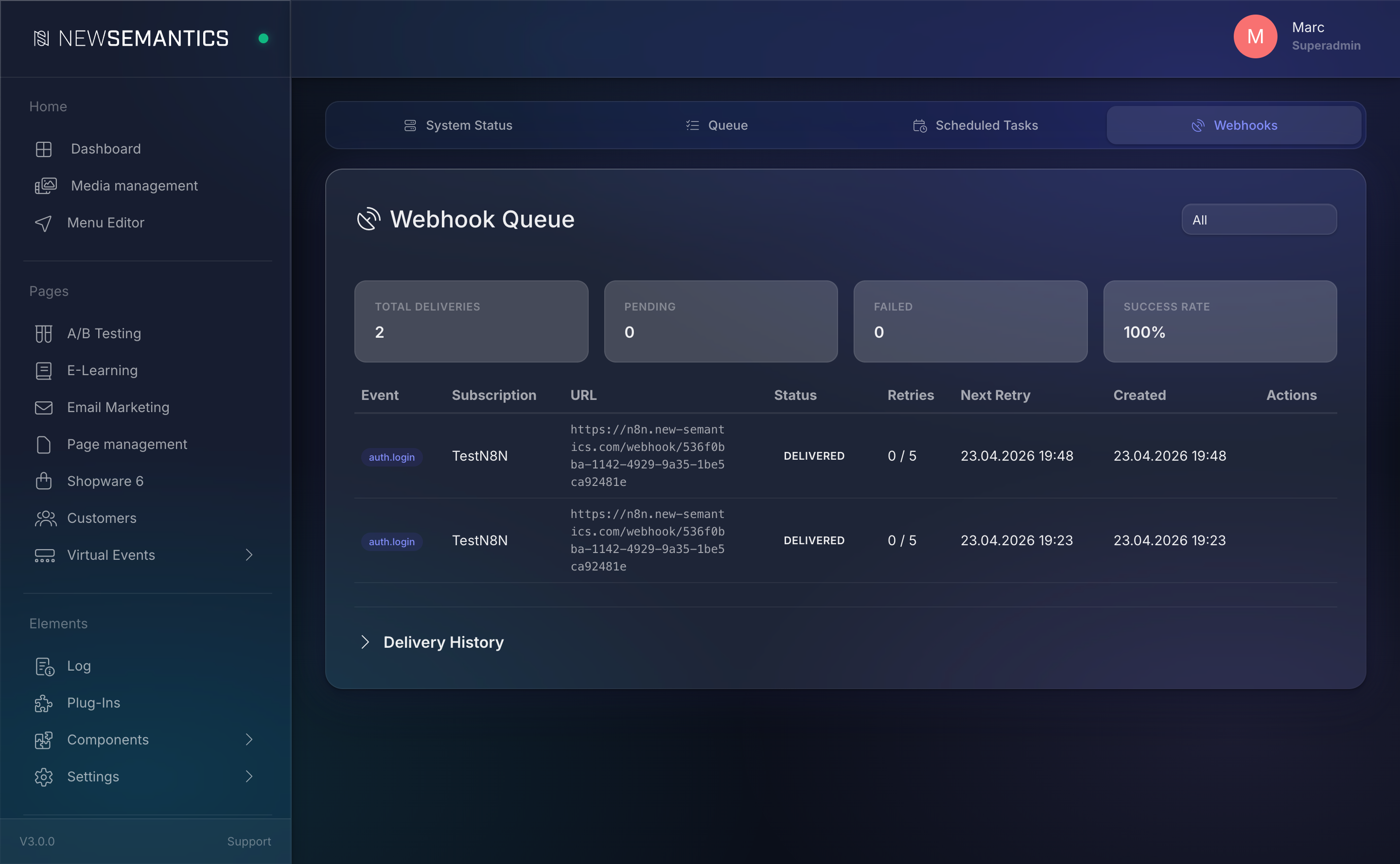
Task: Open the Log entry
Action: point(79,666)
